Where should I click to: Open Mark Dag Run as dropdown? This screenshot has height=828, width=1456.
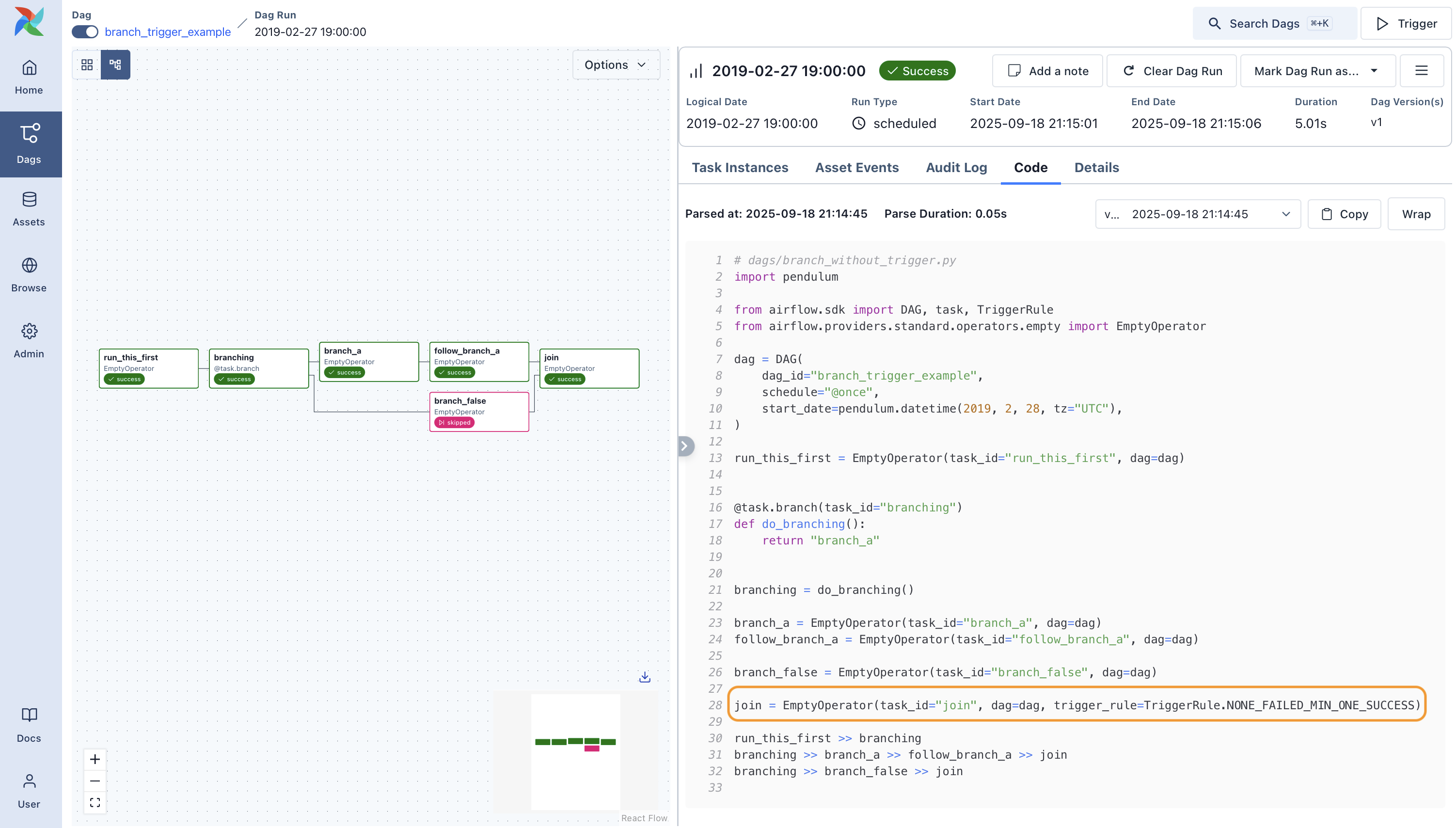pos(1317,71)
